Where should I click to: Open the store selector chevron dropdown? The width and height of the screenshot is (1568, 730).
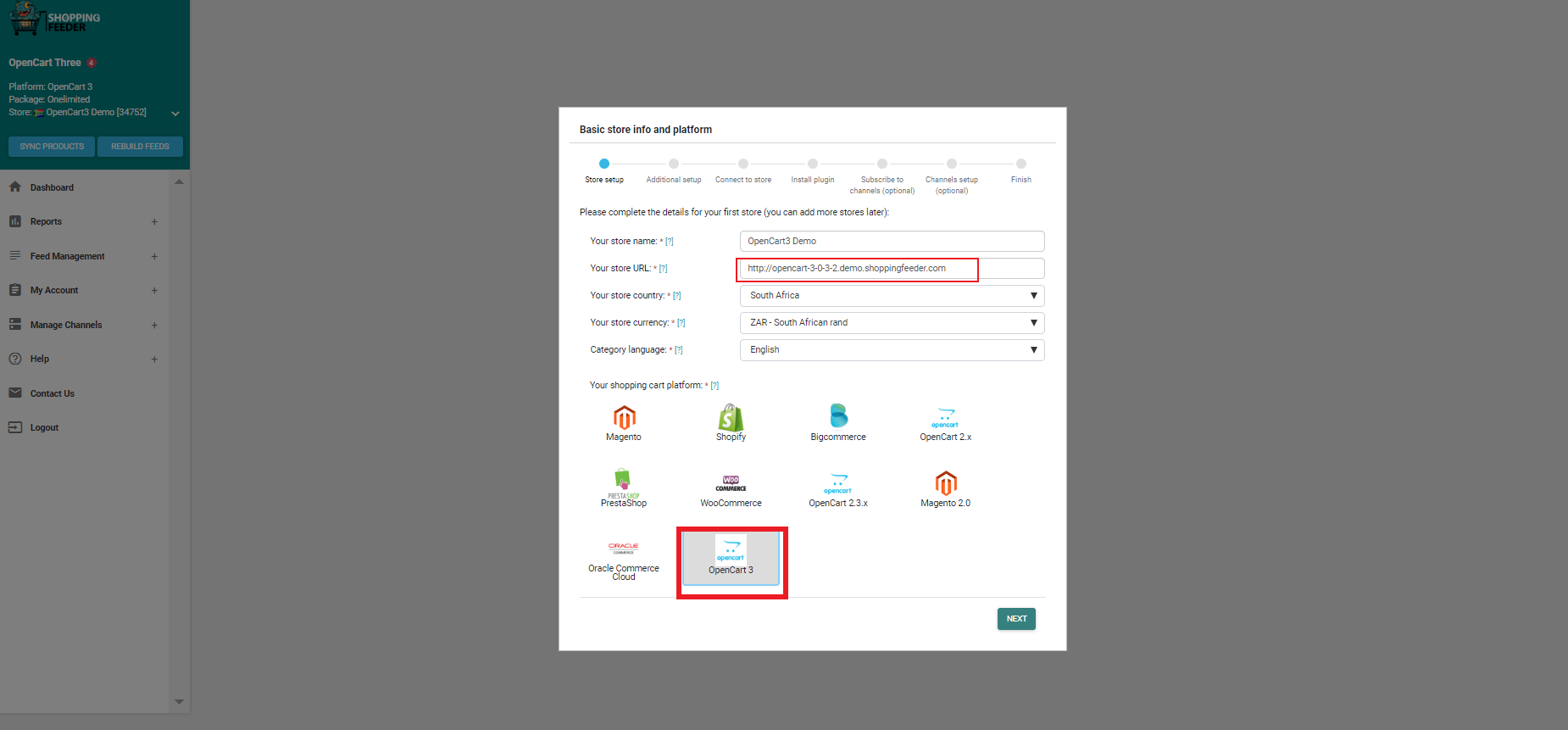pos(175,113)
